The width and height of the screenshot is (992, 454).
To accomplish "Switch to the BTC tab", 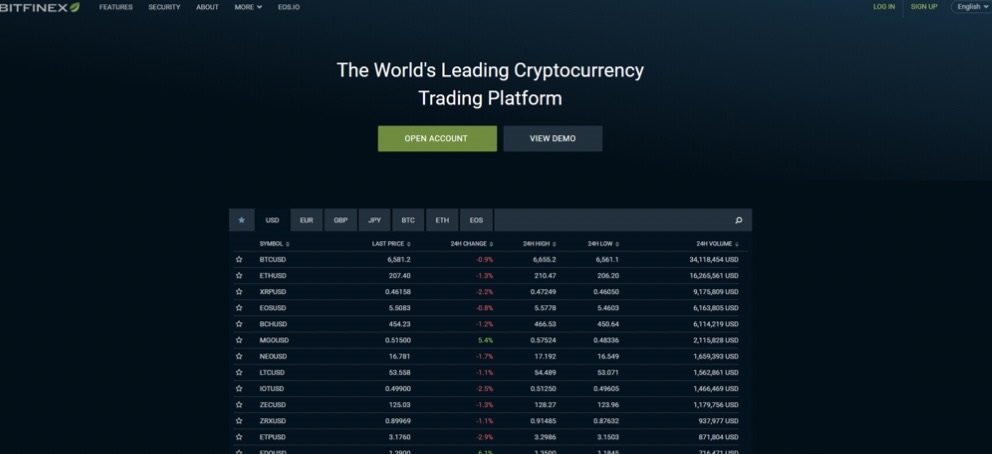I will click(408, 220).
